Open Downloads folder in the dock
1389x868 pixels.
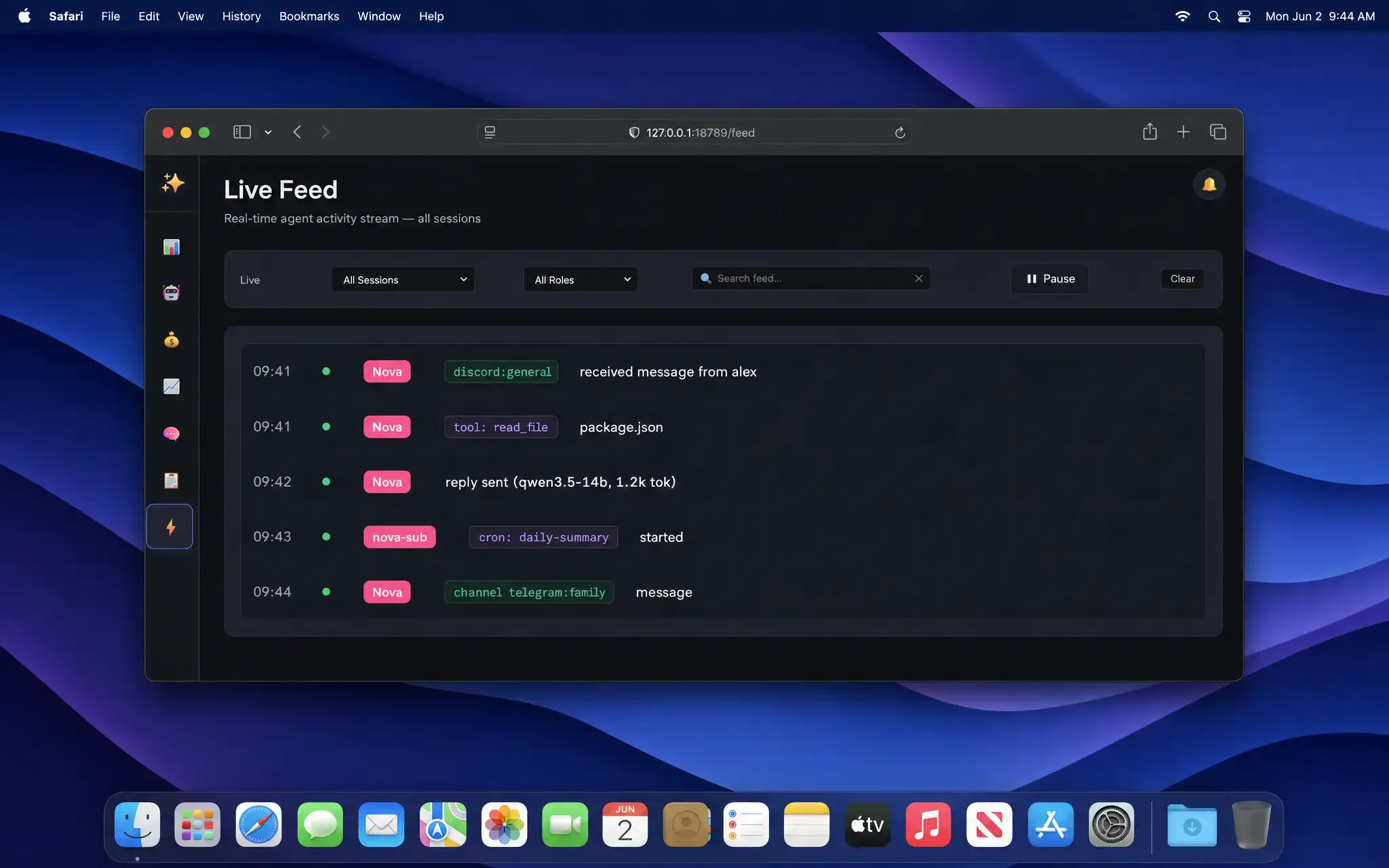tap(1192, 825)
